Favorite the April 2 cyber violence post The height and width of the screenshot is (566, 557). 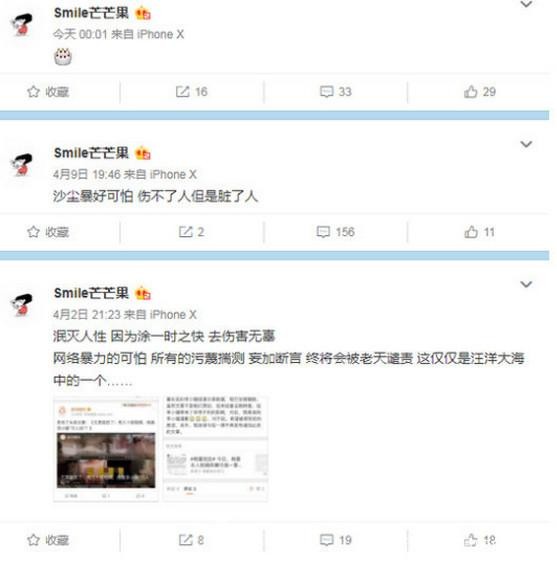point(48,540)
